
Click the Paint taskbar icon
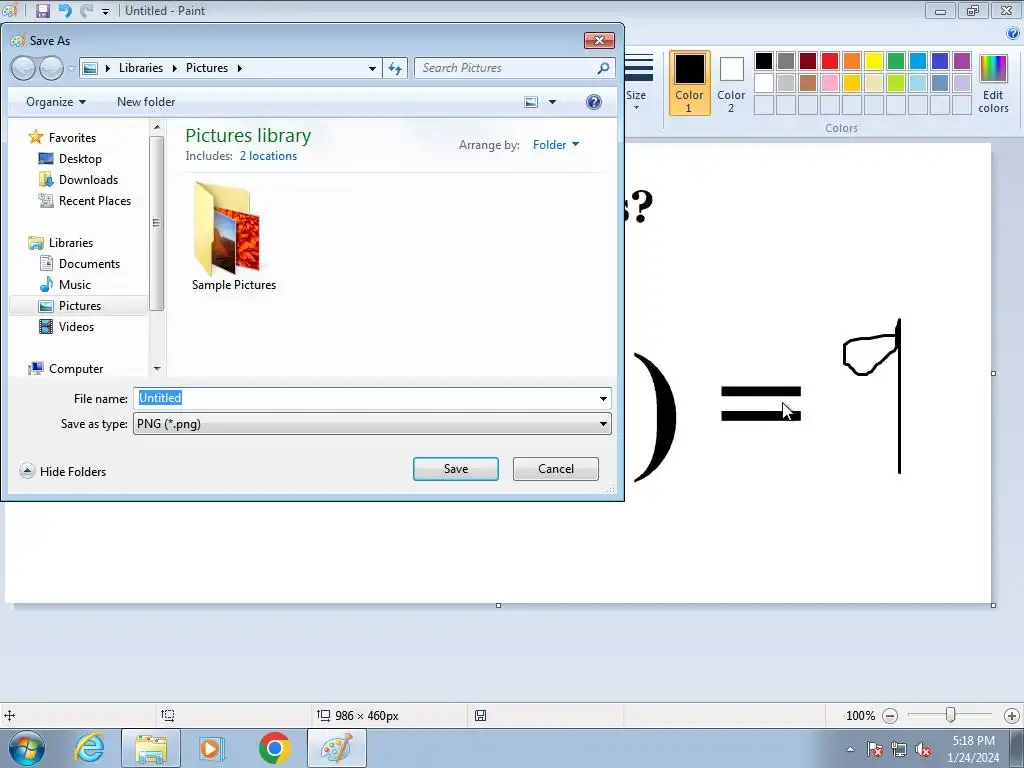337,748
